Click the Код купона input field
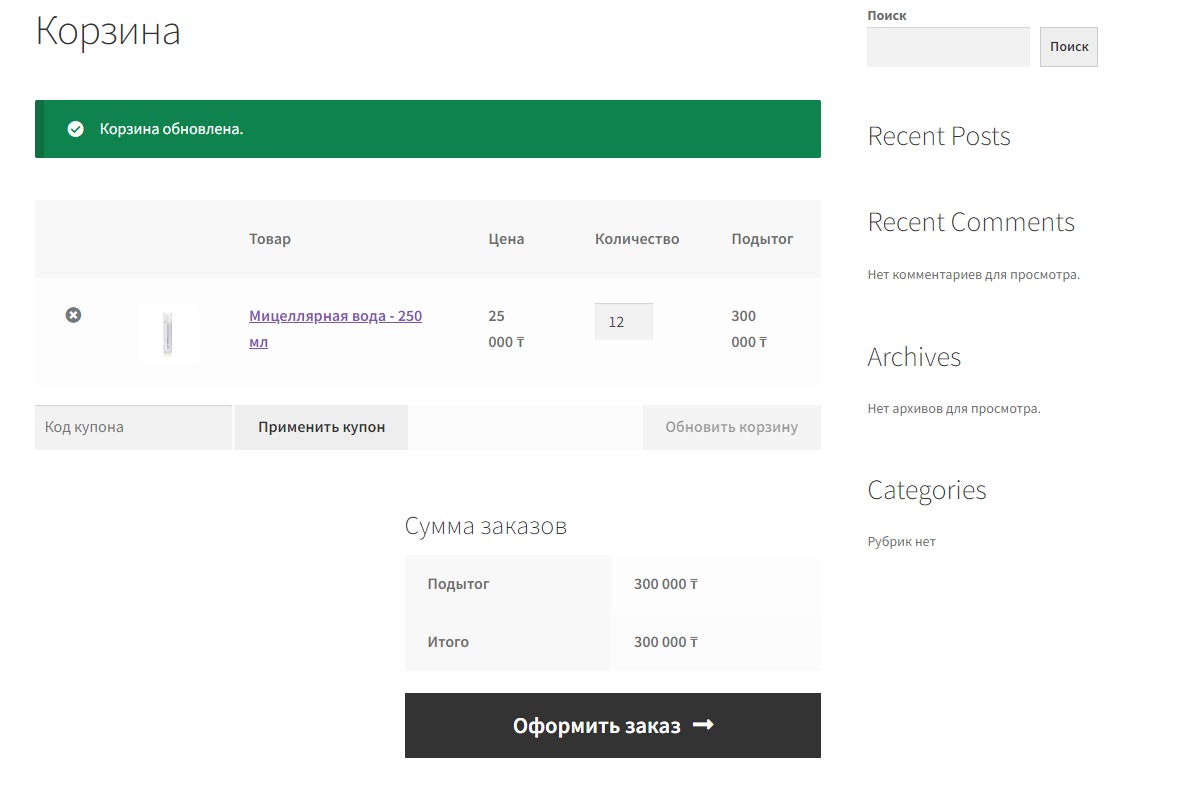The height and width of the screenshot is (786, 1194). tap(133, 427)
